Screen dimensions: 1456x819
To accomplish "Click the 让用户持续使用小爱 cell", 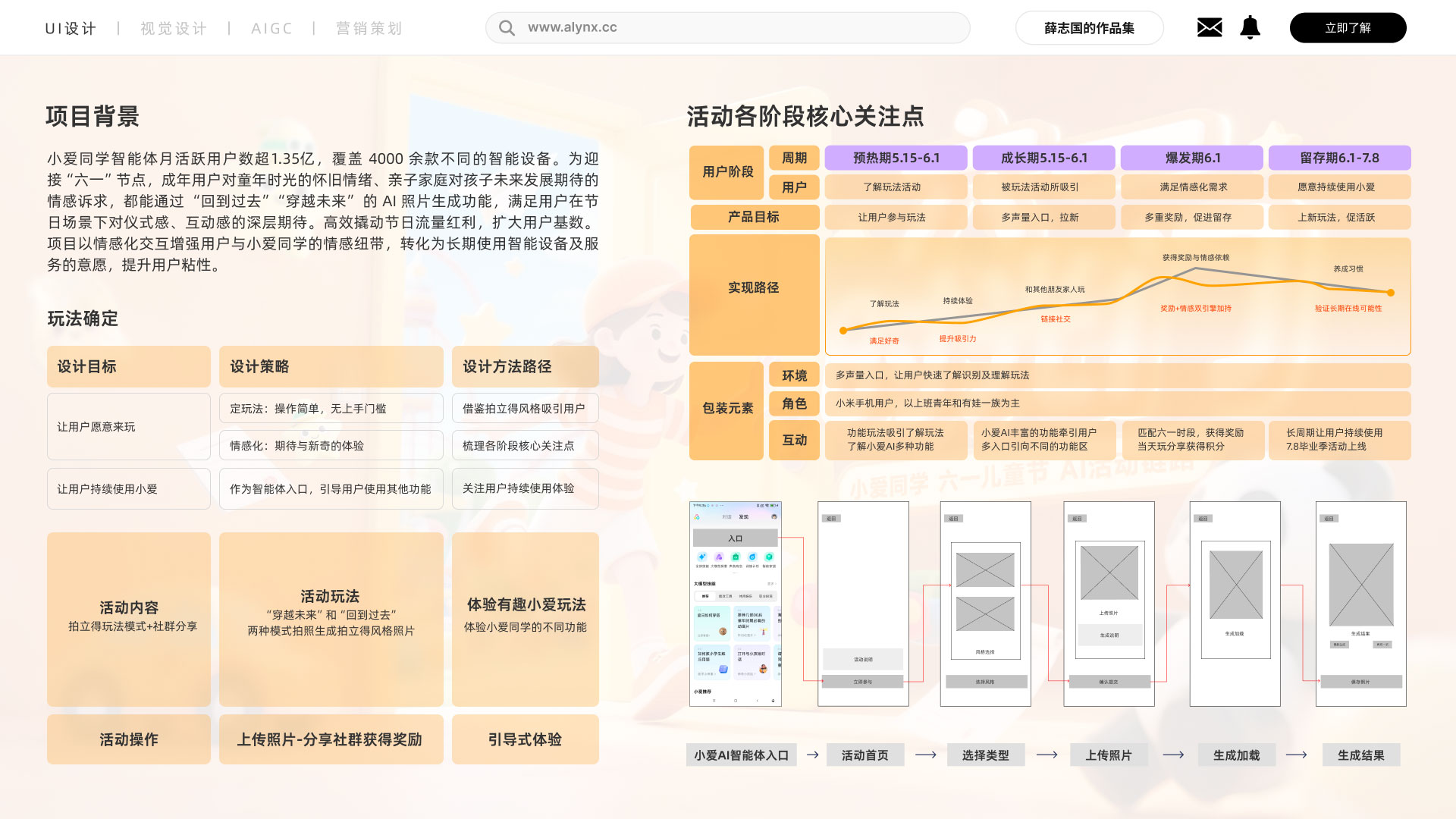I will 129,488.
